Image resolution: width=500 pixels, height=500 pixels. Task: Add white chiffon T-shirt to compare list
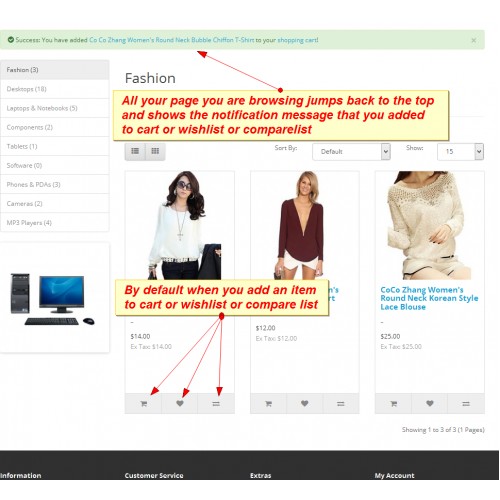pos(216,404)
